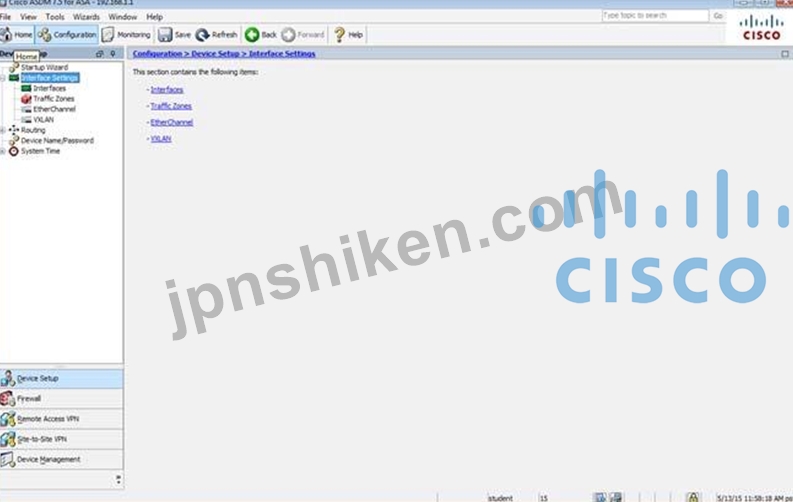This screenshot has height=502, width=793.
Task: Click the Firewall section icon
Action: pos(8,399)
